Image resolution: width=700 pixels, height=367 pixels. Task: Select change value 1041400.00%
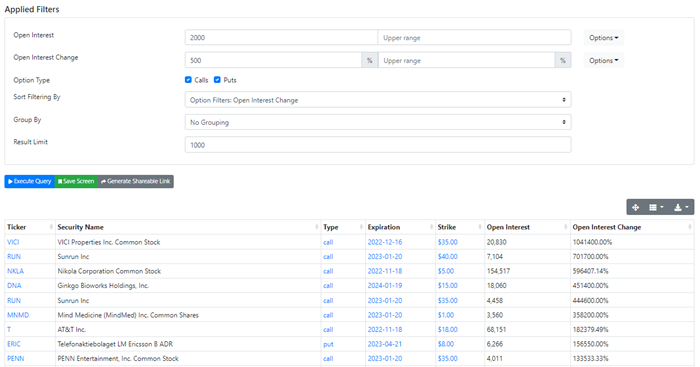point(592,242)
